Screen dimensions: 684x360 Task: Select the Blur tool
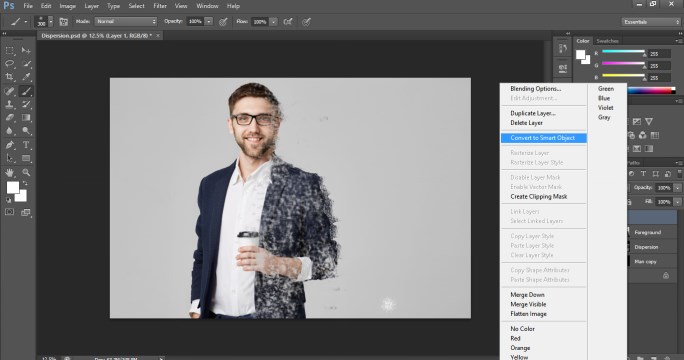pos(10,130)
